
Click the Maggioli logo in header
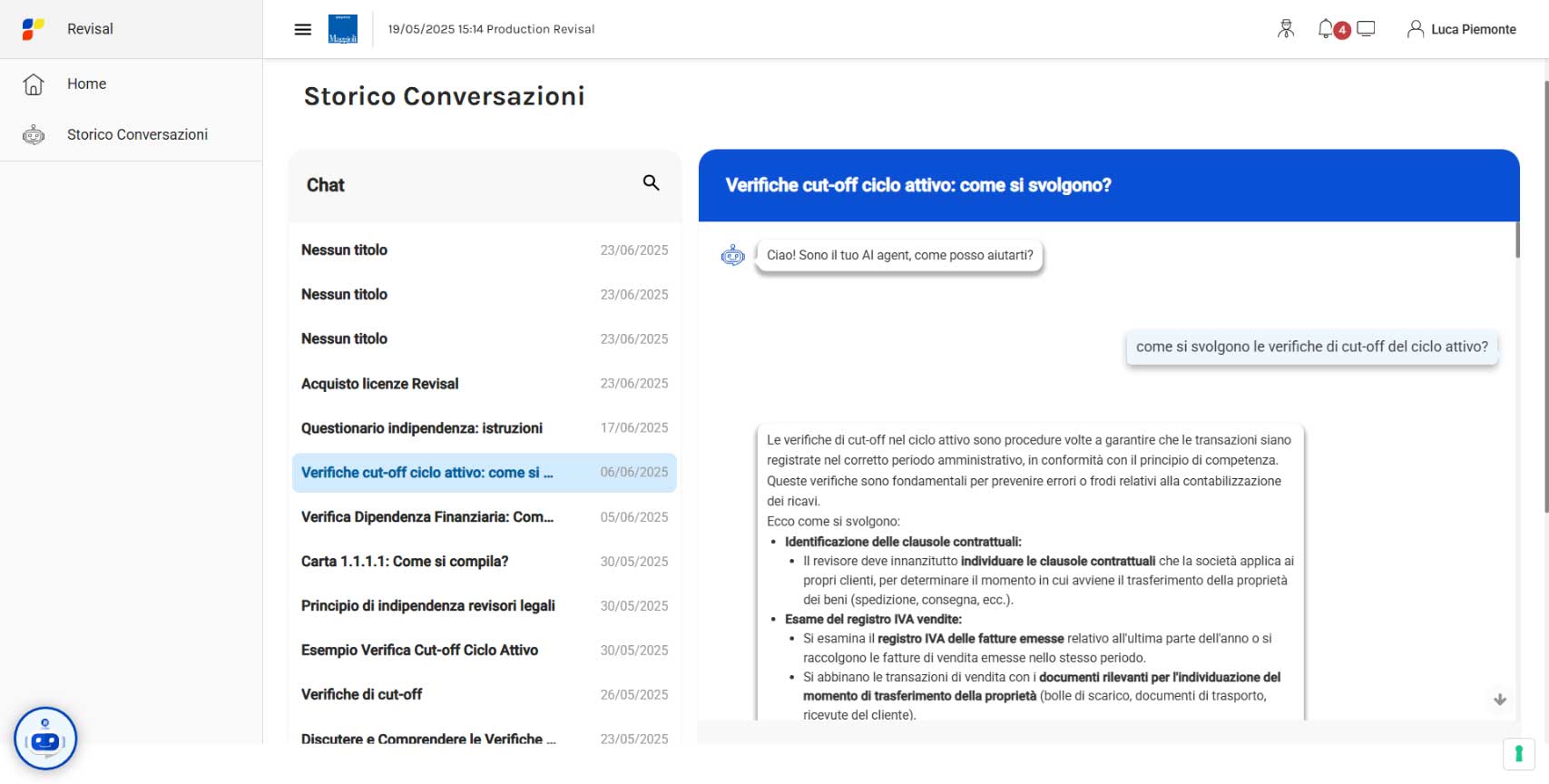[x=343, y=29]
